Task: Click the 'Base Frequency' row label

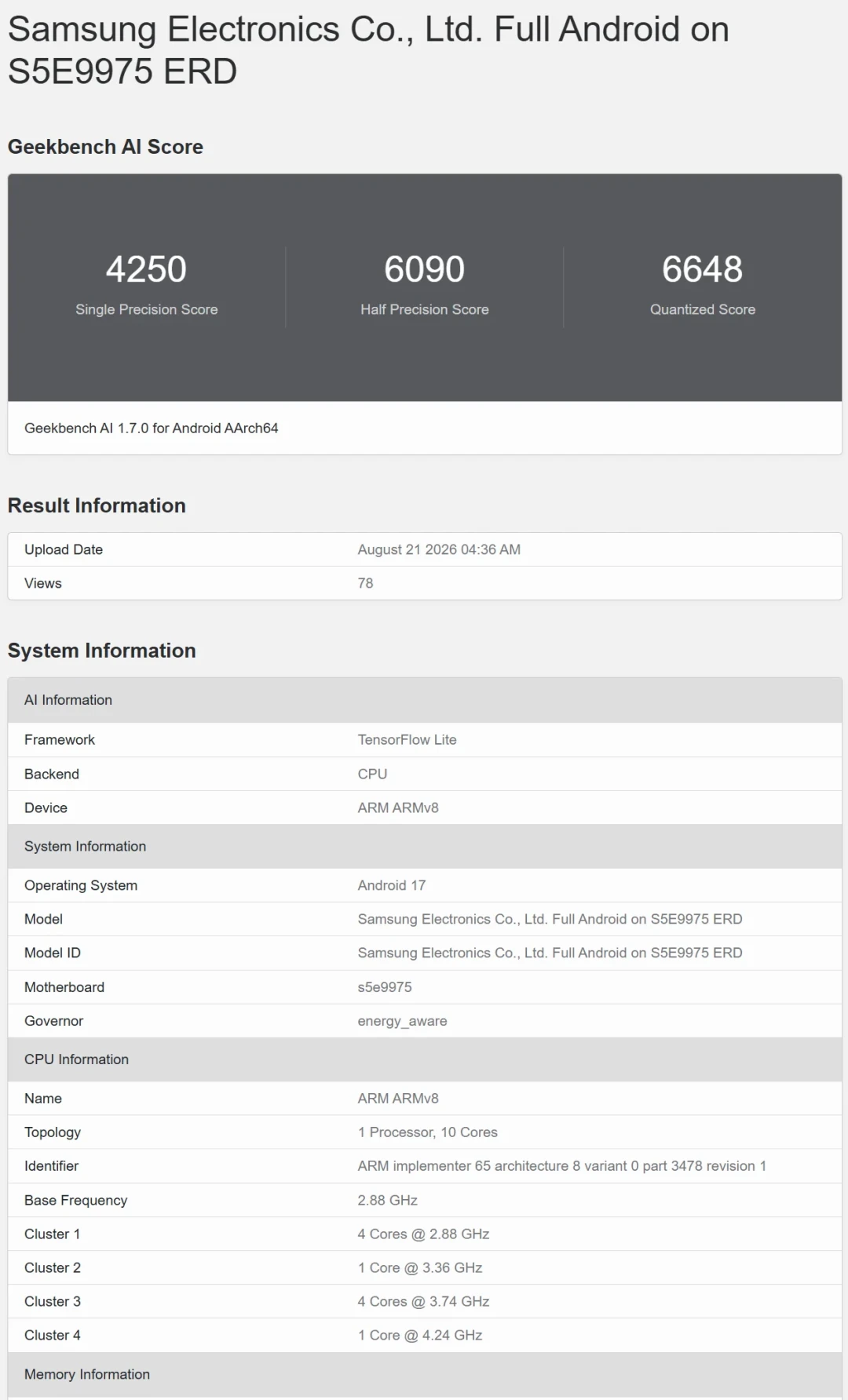Action: point(75,1201)
